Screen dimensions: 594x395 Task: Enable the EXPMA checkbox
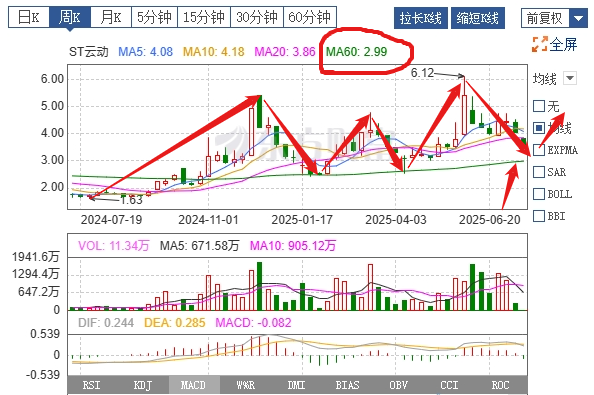(x=539, y=150)
